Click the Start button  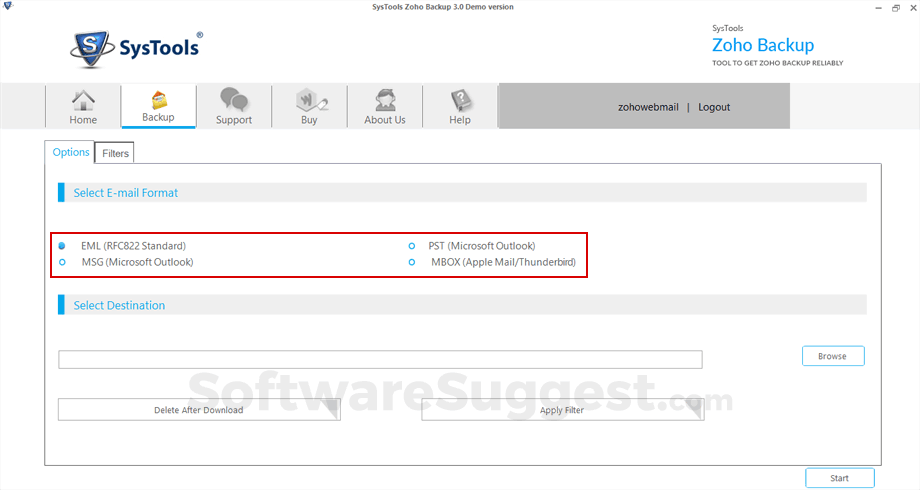coord(840,478)
